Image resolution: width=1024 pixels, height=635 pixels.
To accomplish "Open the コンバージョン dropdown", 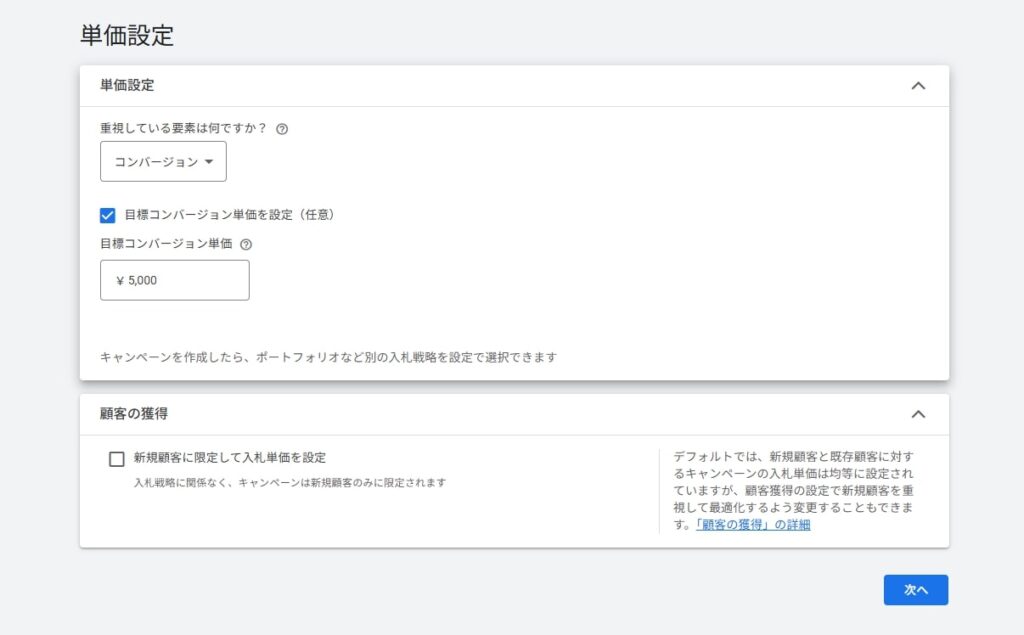I will point(163,162).
